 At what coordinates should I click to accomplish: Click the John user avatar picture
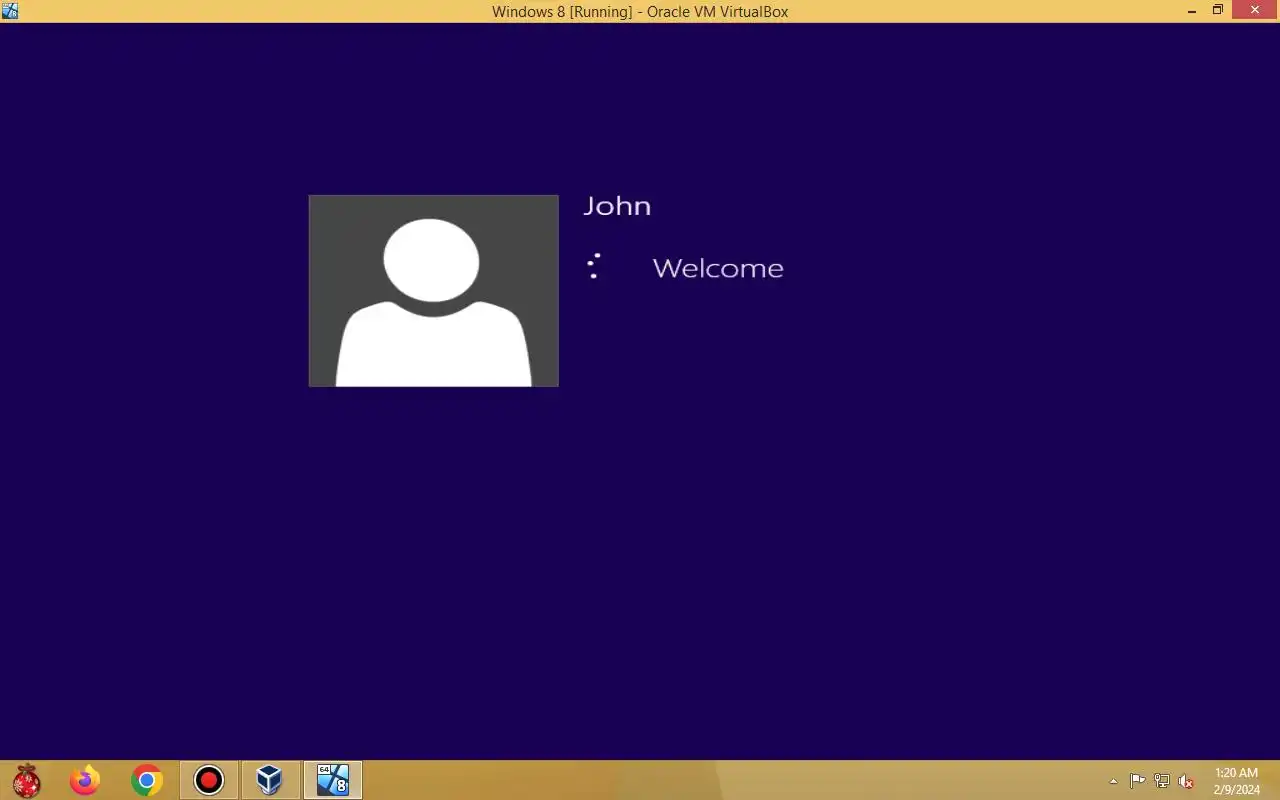point(434,291)
